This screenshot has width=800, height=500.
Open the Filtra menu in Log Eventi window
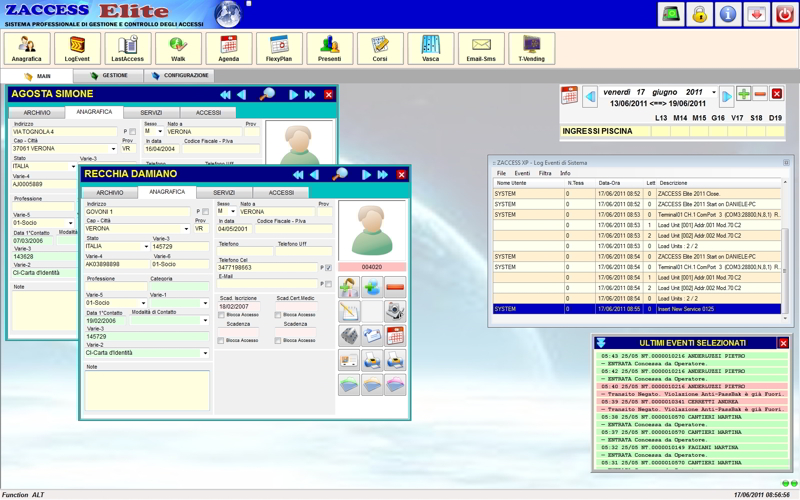pyautogui.click(x=545, y=173)
